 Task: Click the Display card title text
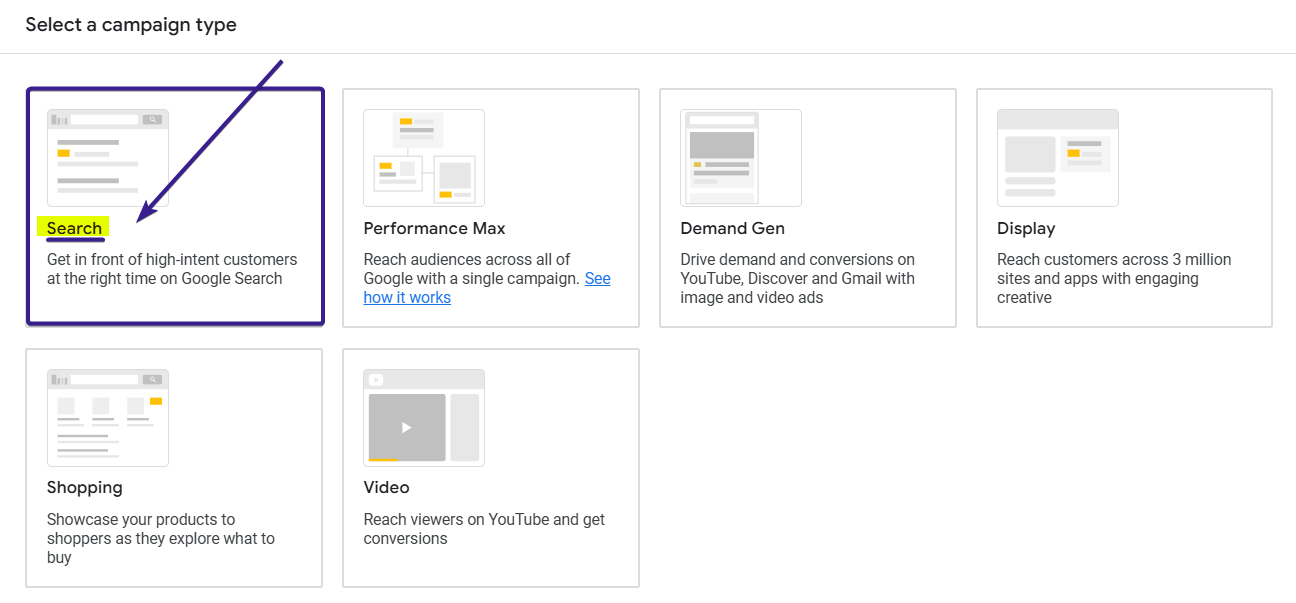click(1025, 228)
